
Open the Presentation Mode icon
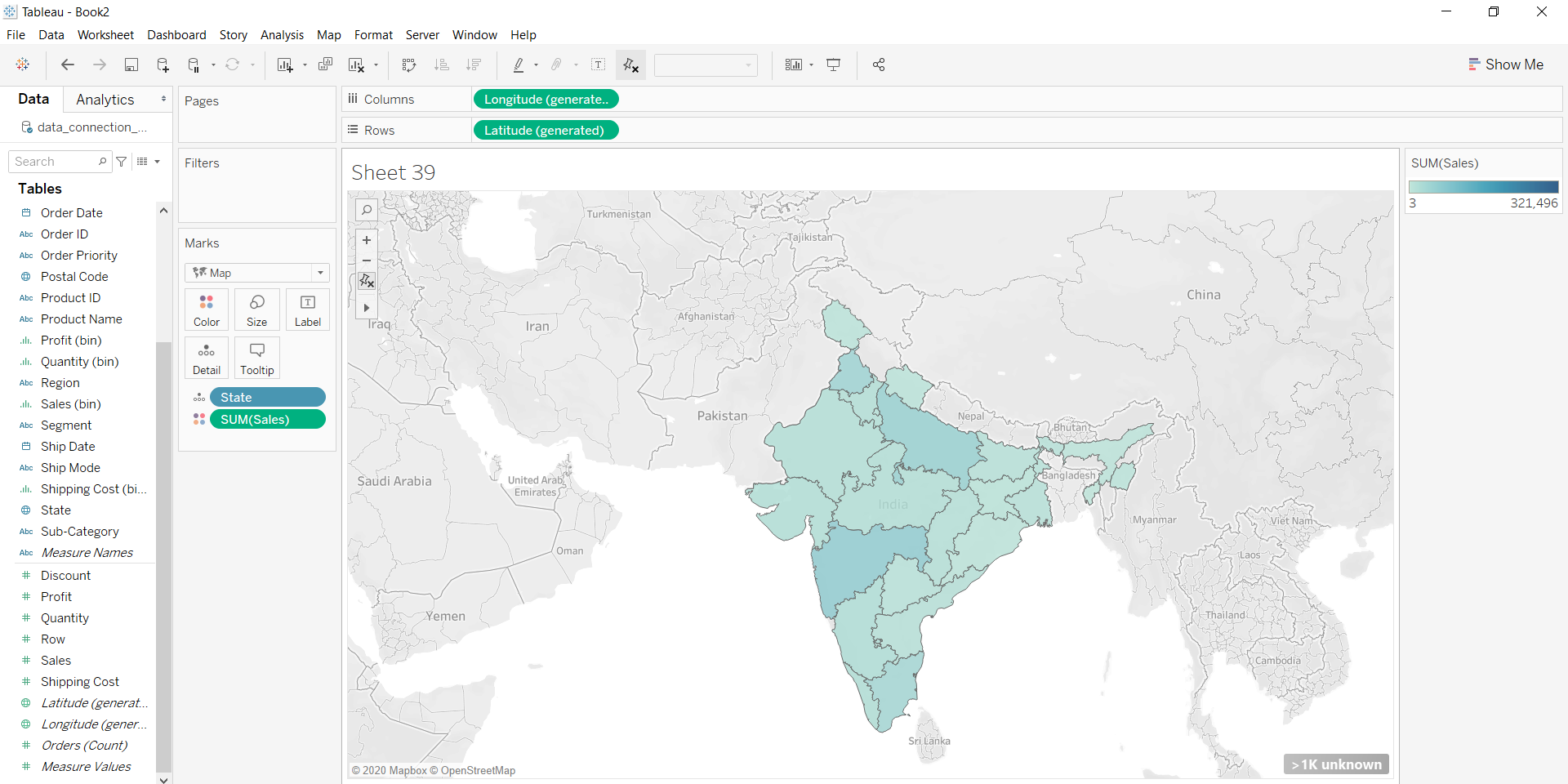[833, 65]
